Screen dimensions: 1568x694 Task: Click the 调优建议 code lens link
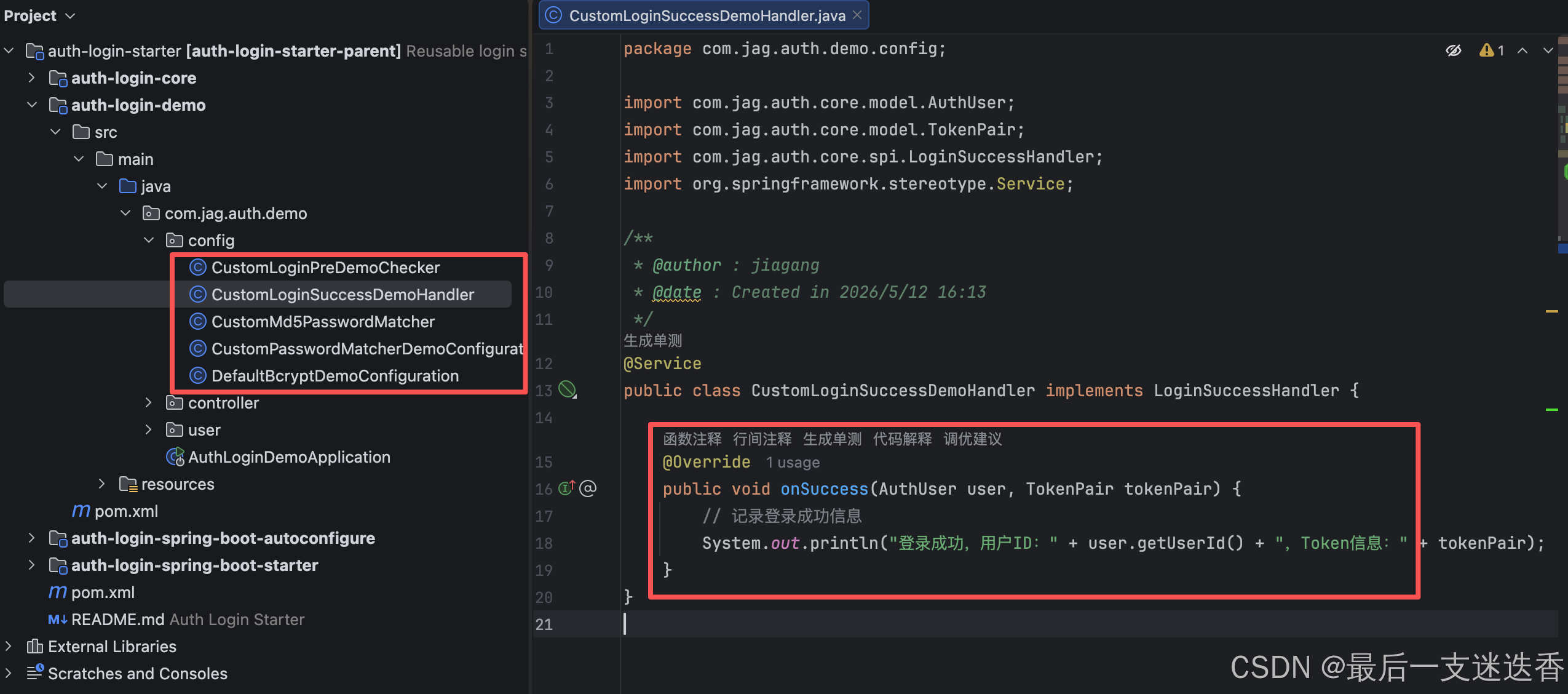pyautogui.click(x=973, y=439)
